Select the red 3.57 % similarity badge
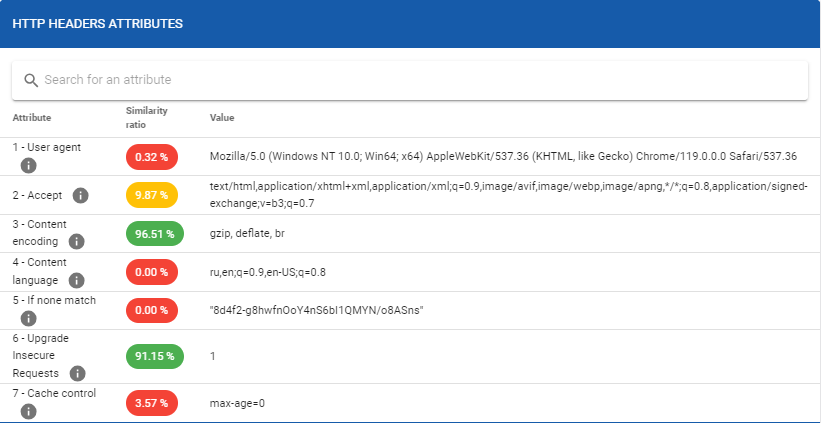The height and width of the screenshot is (423, 821). coord(152,403)
